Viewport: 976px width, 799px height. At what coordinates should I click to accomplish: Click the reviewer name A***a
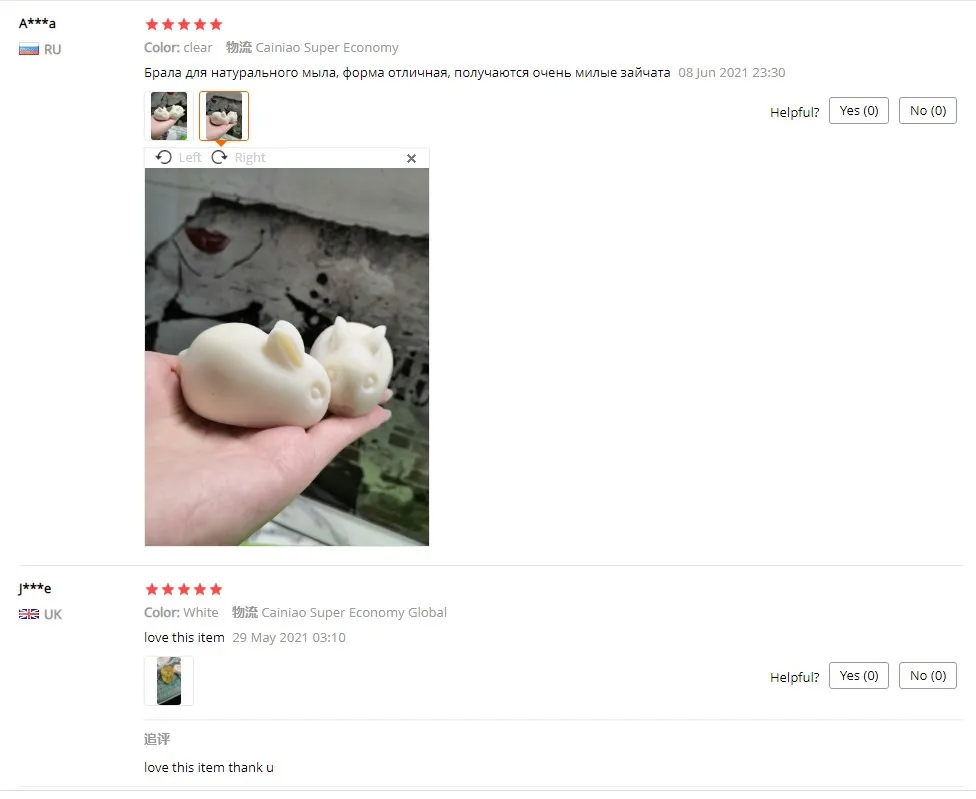click(x=37, y=24)
